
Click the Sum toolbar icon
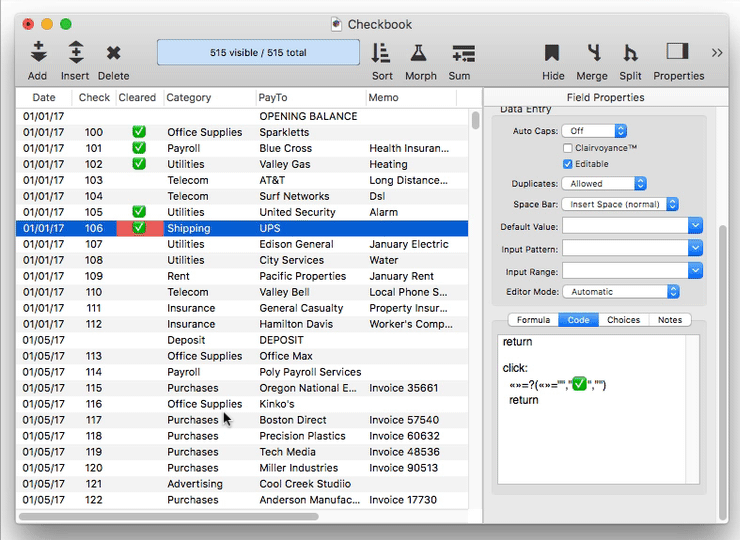point(460,53)
